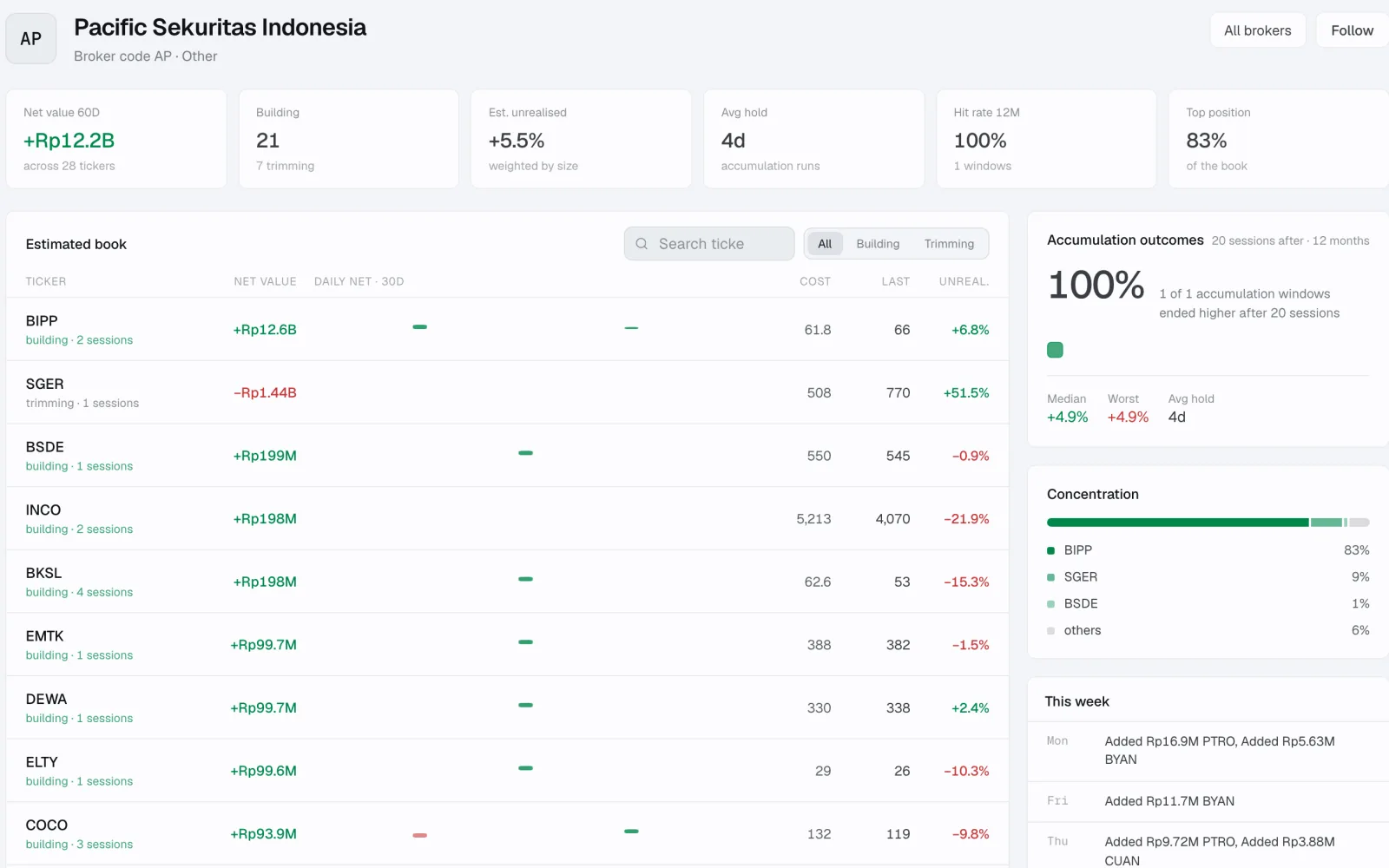Click the green accumulation window square

tap(1055, 350)
